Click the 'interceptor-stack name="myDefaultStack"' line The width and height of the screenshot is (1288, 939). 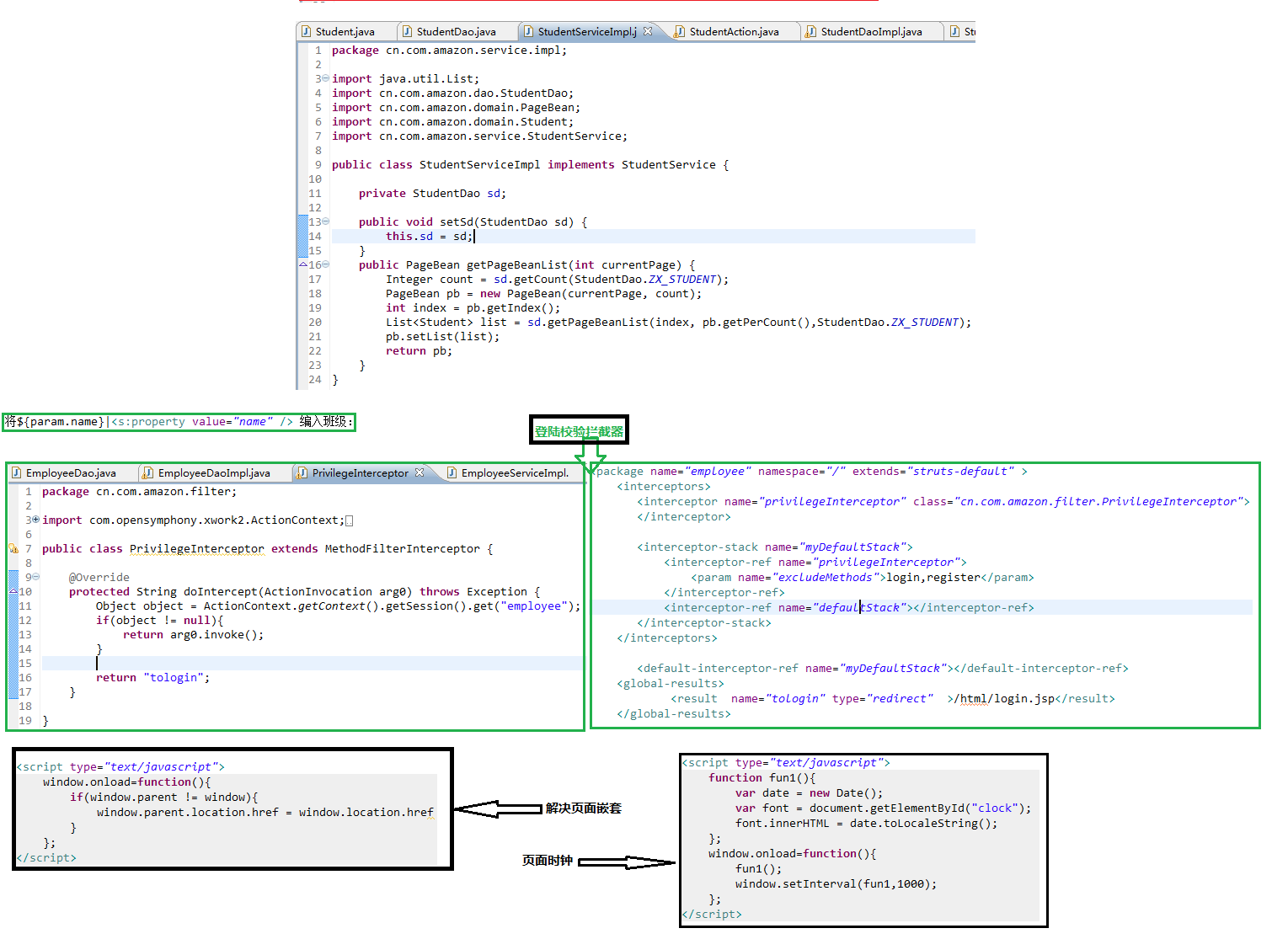click(775, 547)
